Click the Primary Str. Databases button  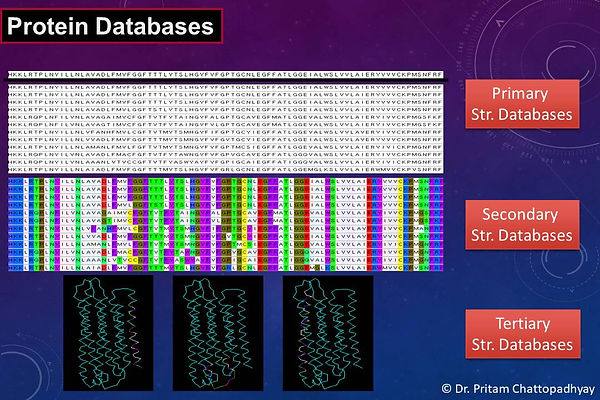522,104
